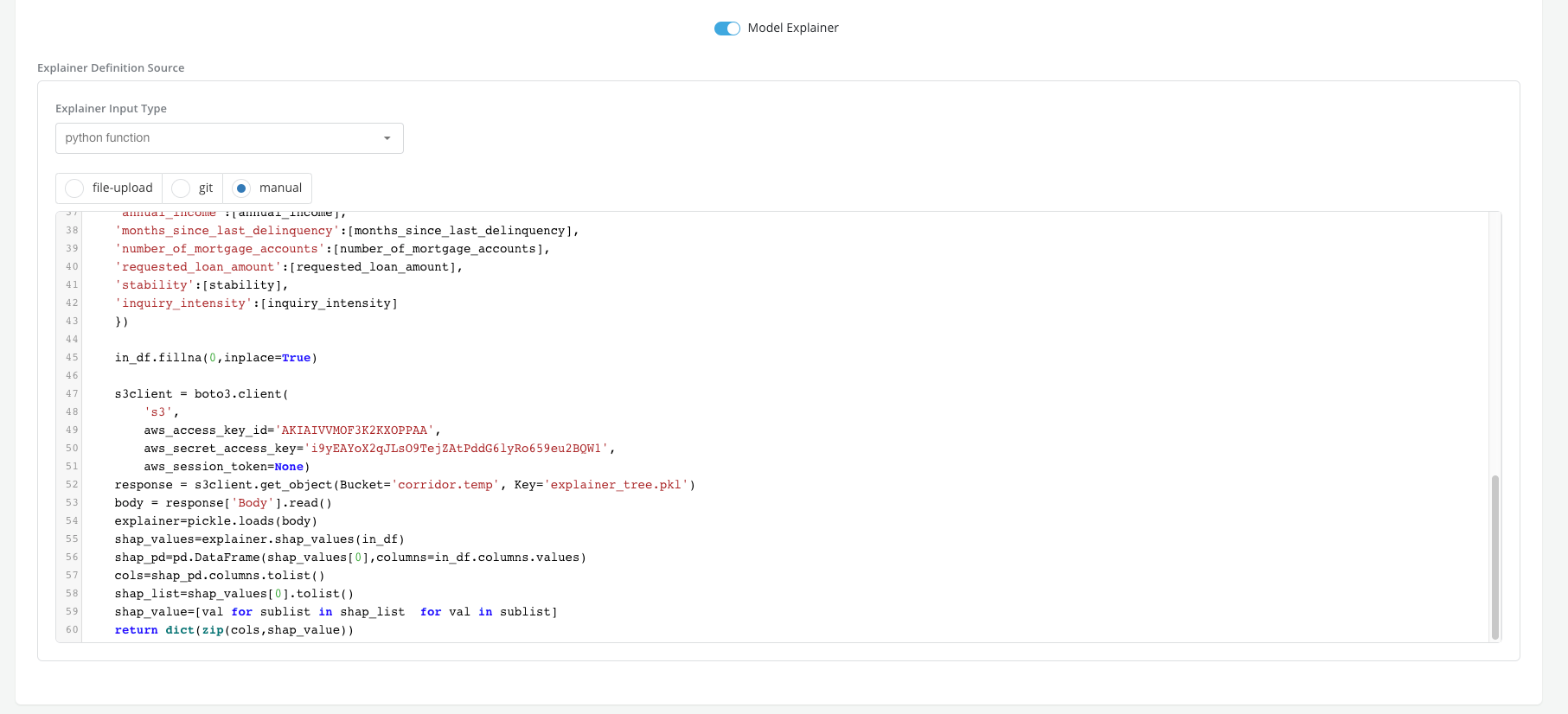Click the explainer=pickle.loads(body) line
1568x714 pixels.
coord(215,521)
